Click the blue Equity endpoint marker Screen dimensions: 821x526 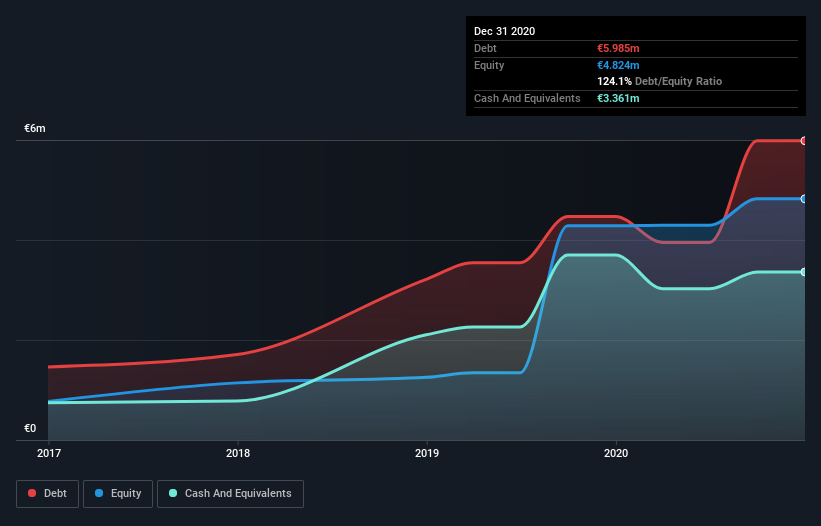804,199
